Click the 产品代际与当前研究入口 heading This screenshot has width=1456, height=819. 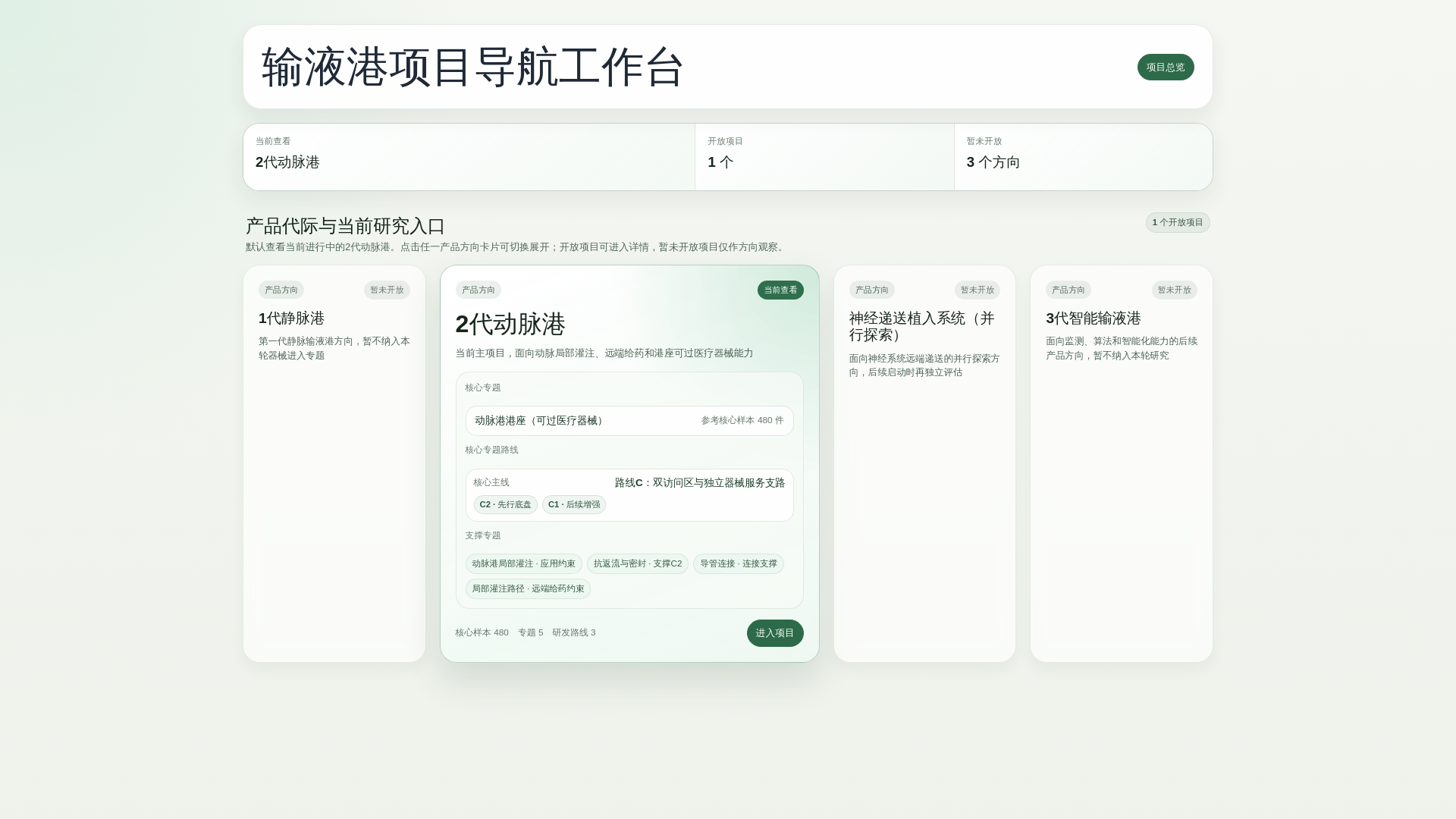coord(346,226)
